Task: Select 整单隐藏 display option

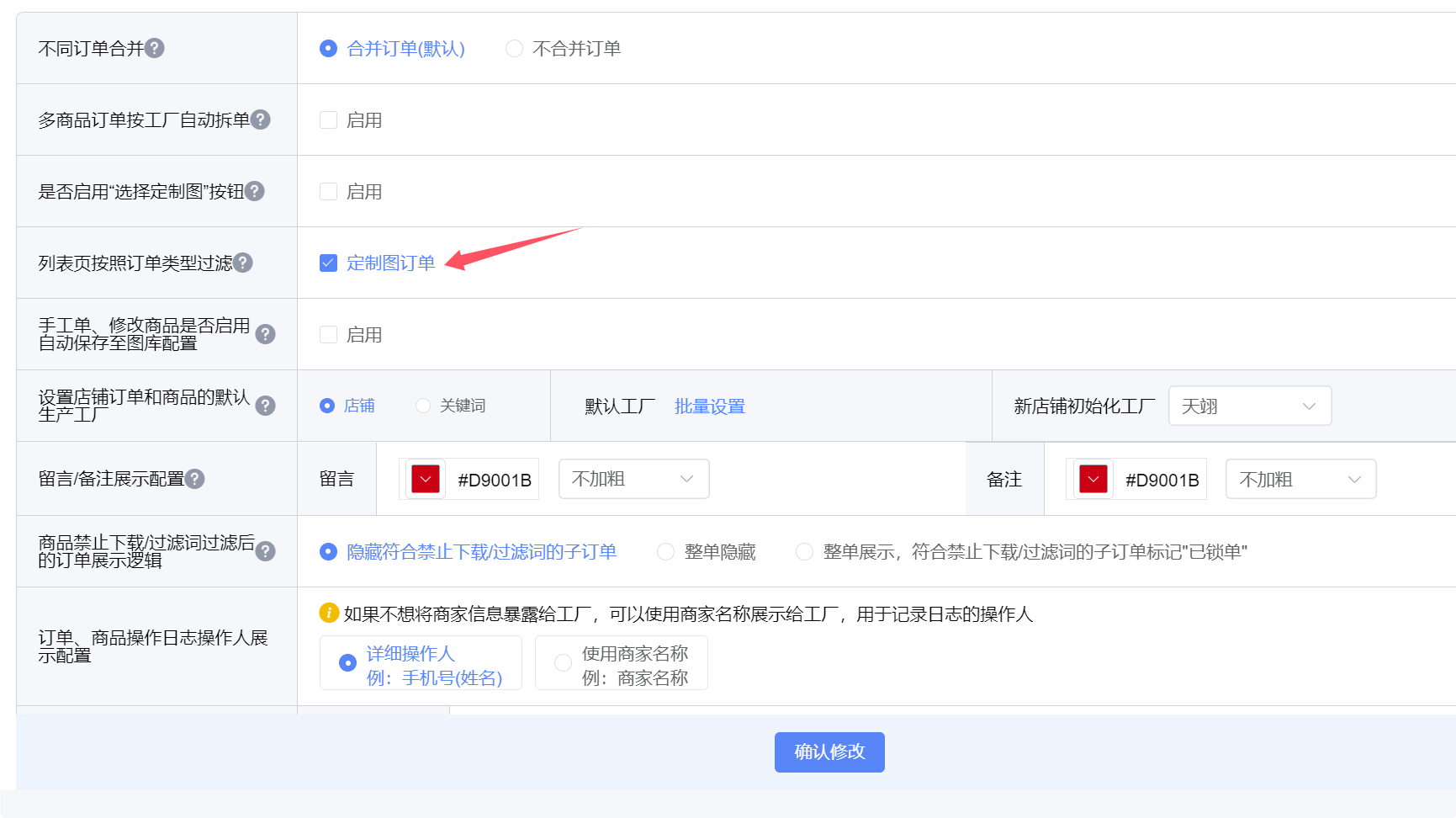Action: point(665,551)
